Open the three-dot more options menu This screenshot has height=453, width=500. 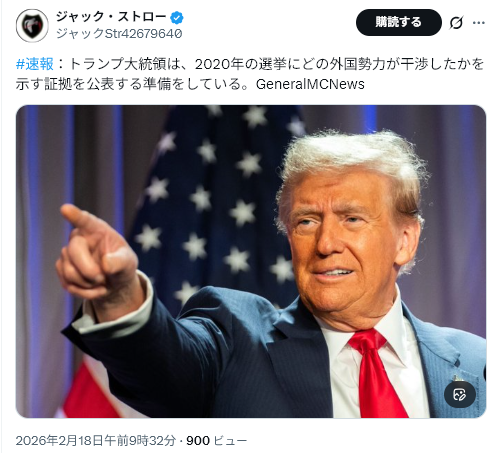tap(479, 23)
